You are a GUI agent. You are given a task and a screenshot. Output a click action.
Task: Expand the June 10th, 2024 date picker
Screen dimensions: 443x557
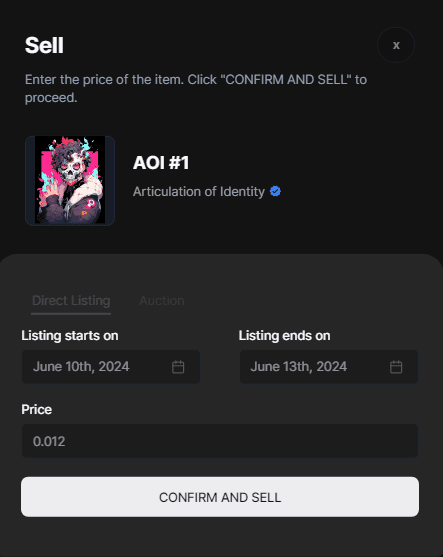click(111, 367)
